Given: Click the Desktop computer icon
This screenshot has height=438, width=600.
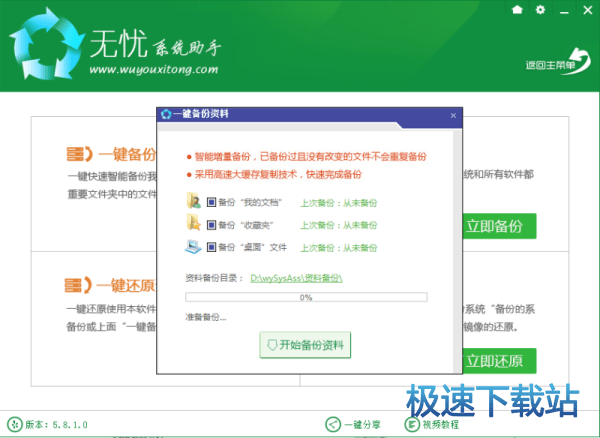Looking at the screenshot, I should click(x=193, y=247).
